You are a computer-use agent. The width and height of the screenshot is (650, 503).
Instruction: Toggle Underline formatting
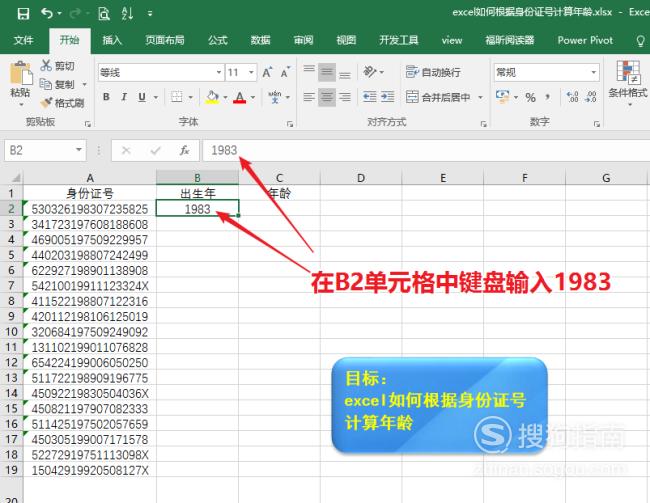[142, 97]
